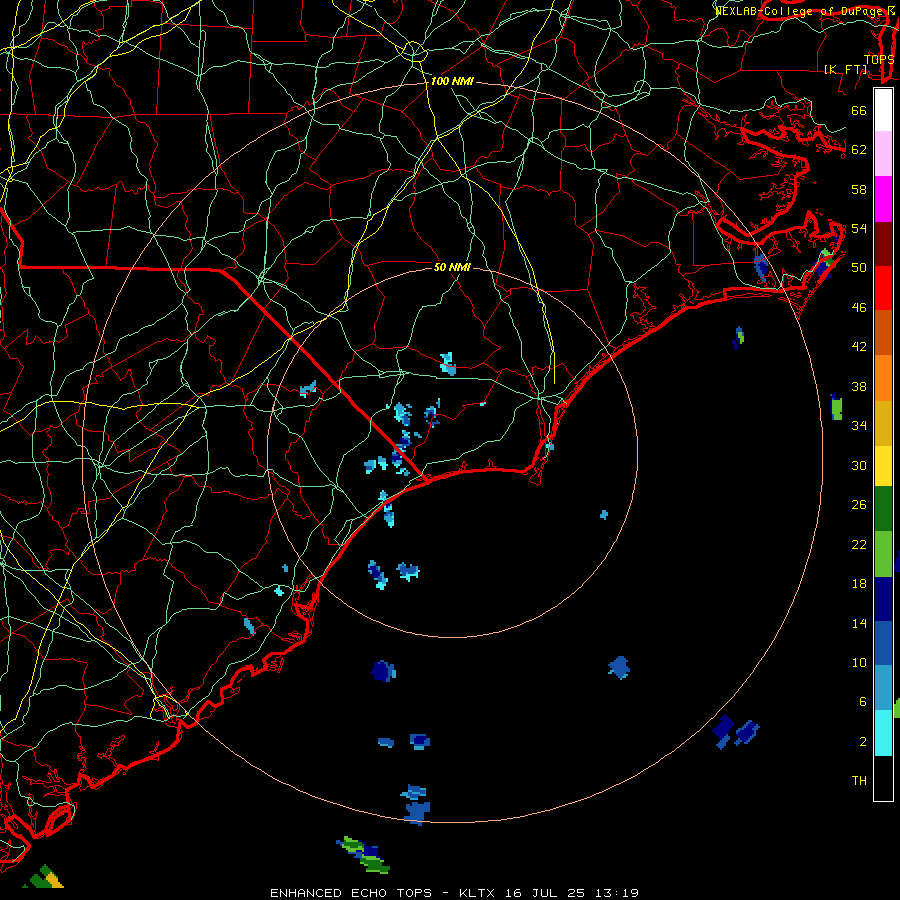
Task: Click the elongated green-and-navy echo band near bottom
Action: point(363,855)
